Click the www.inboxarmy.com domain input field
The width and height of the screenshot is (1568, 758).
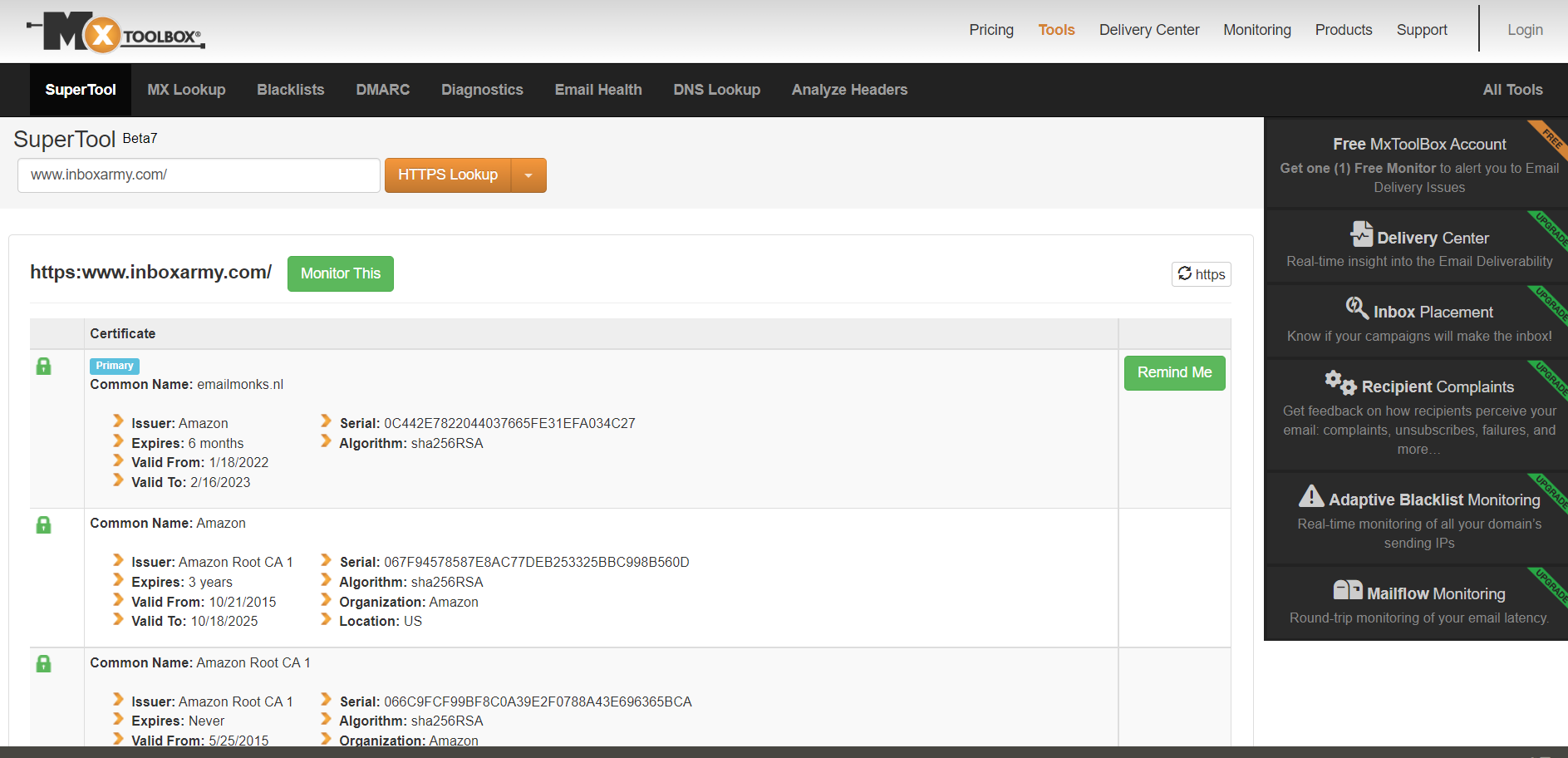pyautogui.click(x=199, y=175)
